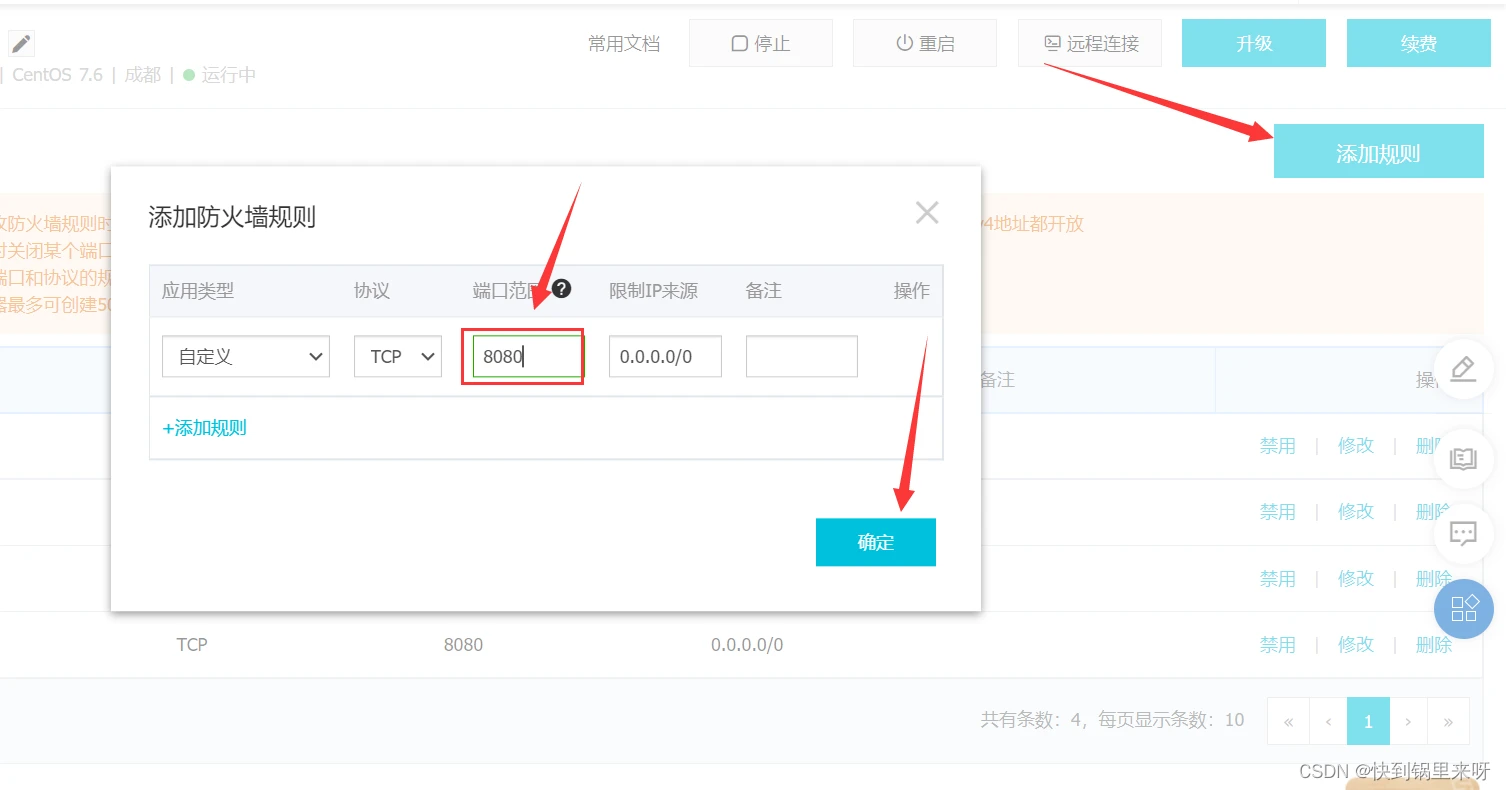Screen dimensions: 1506x790
Task: Click 禁用 in the TCP 8080 row
Action: pyautogui.click(x=1277, y=645)
